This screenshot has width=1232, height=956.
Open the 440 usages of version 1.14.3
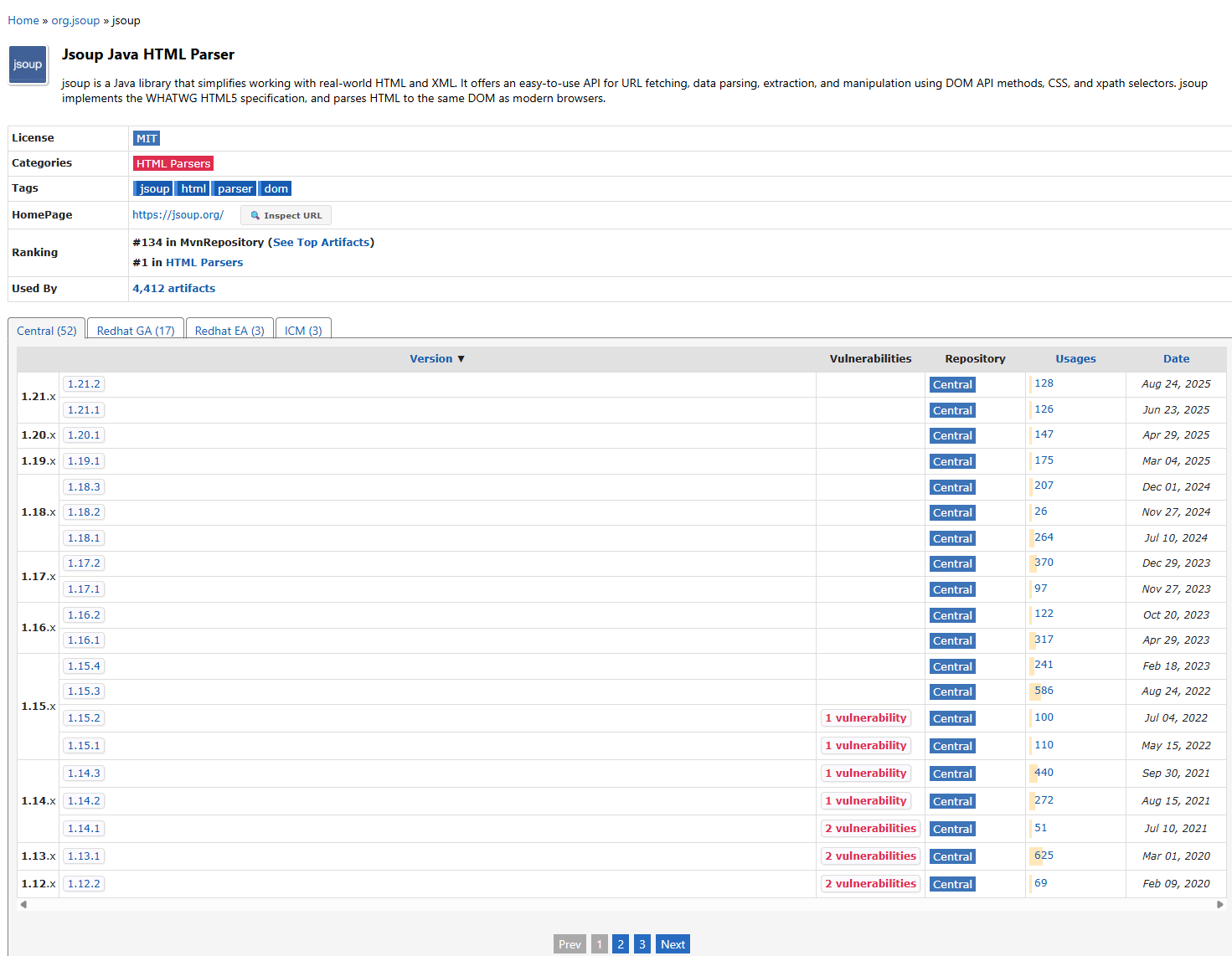[x=1044, y=773]
